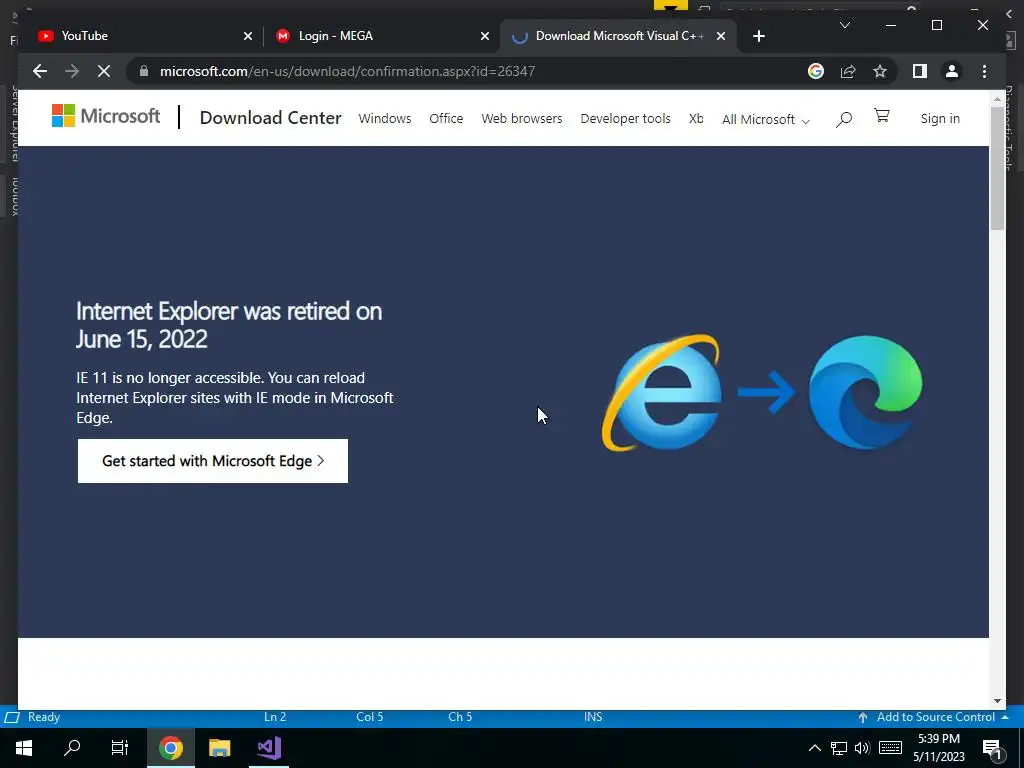Screen dimensions: 1024x768
Task: Share this page via share icon
Action: [x=848, y=71]
